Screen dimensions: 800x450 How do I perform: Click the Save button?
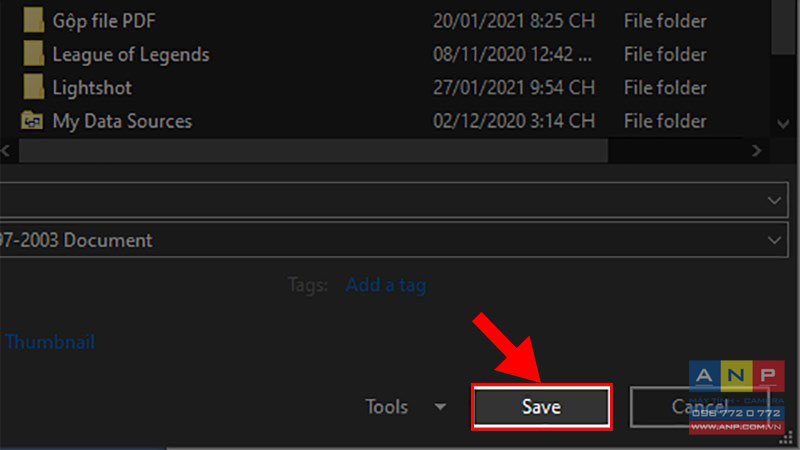[x=541, y=407]
